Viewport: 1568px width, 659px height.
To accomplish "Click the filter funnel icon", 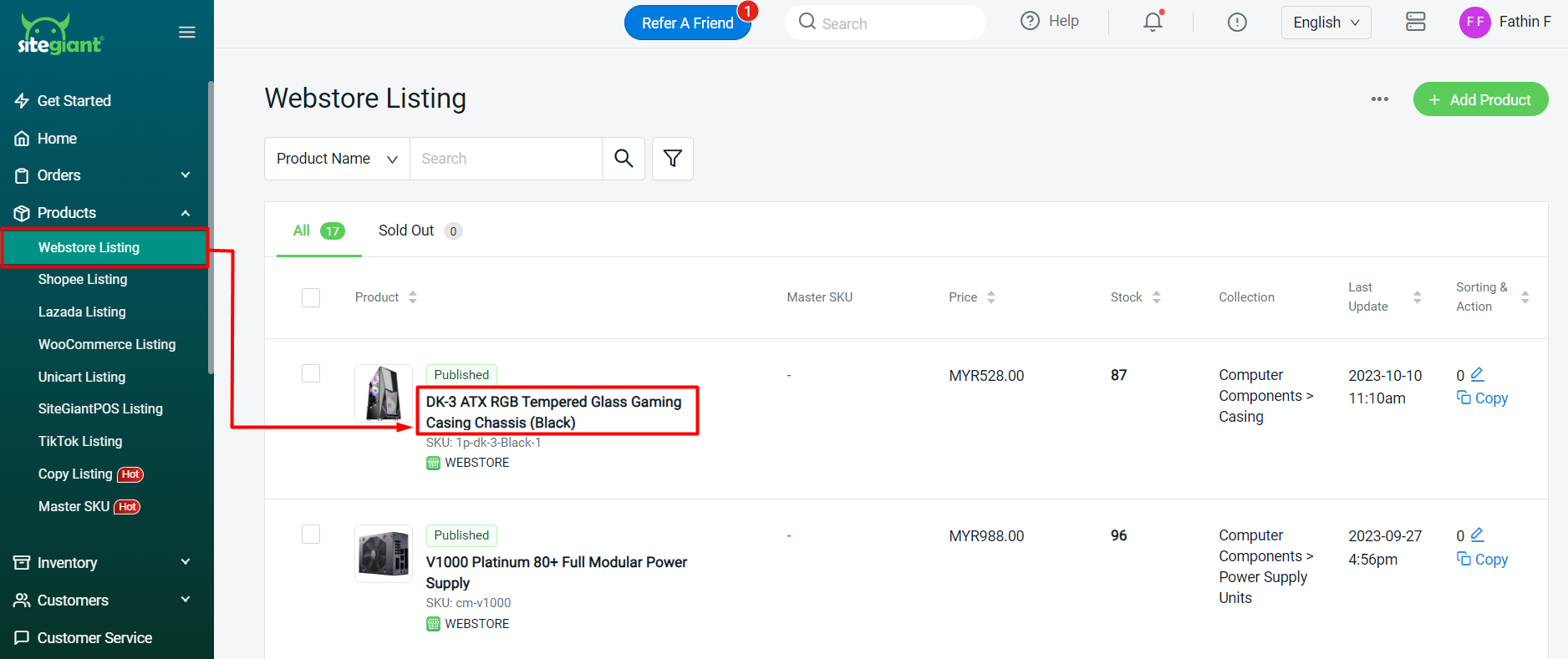I will click(x=672, y=159).
